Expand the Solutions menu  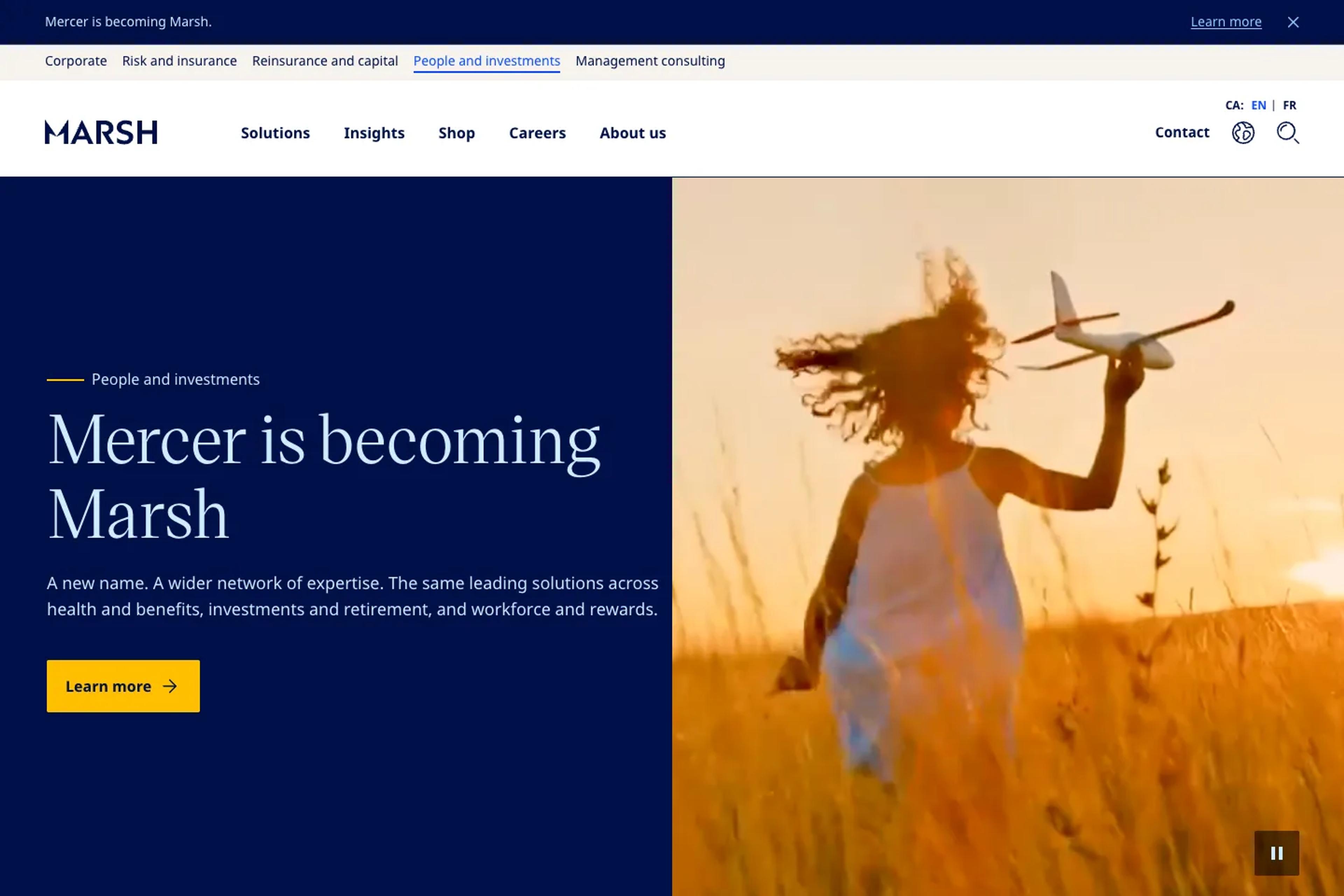[275, 133]
